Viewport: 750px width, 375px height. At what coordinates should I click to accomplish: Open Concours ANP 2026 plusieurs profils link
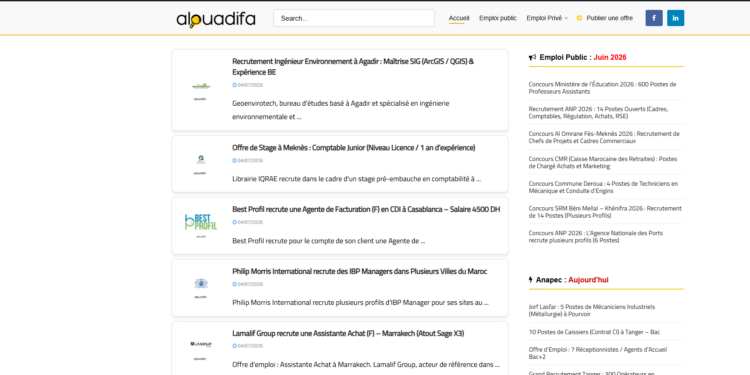[x=596, y=237]
